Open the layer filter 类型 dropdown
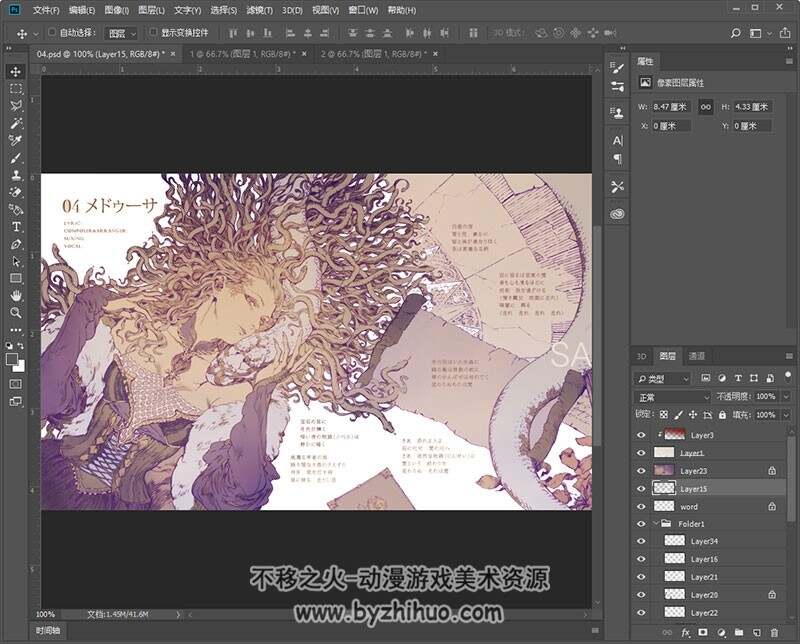800x644 pixels. click(662, 379)
